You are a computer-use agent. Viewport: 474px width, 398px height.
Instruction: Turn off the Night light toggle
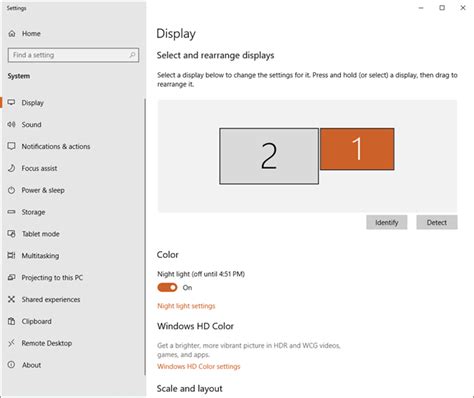(x=167, y=287)
